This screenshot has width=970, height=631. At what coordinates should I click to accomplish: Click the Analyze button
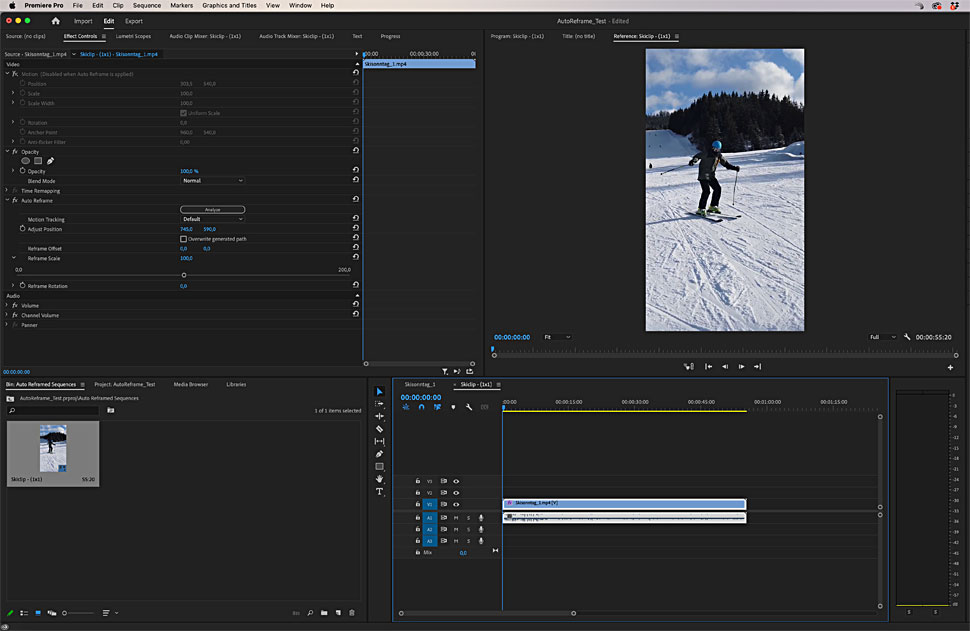pos(212,210)
